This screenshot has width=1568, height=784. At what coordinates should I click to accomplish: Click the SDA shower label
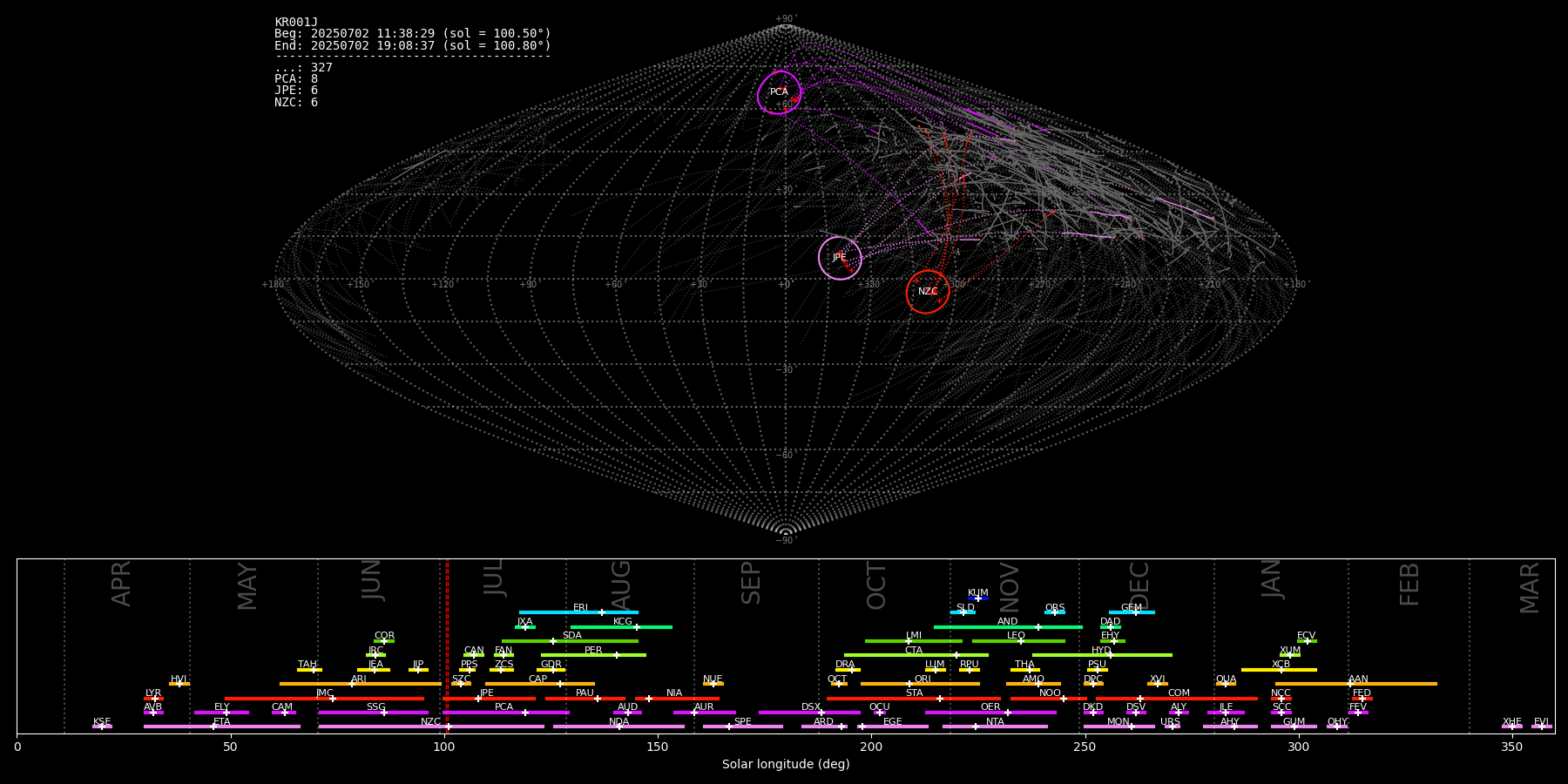click(x=572, y=636)
